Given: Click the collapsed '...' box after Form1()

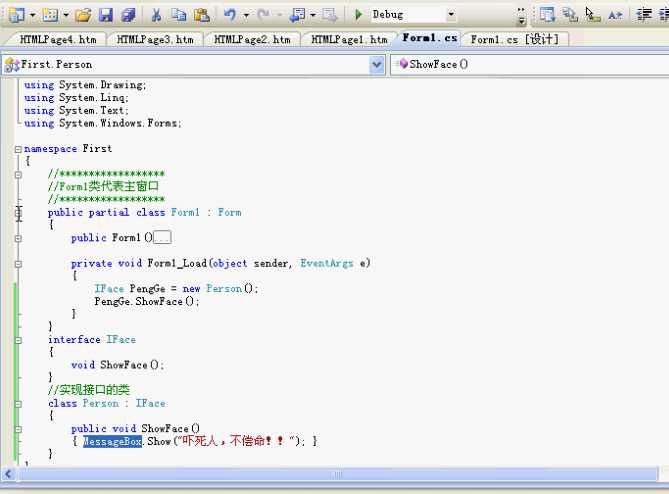Looking at the screenshot, I should pos(162,237).
